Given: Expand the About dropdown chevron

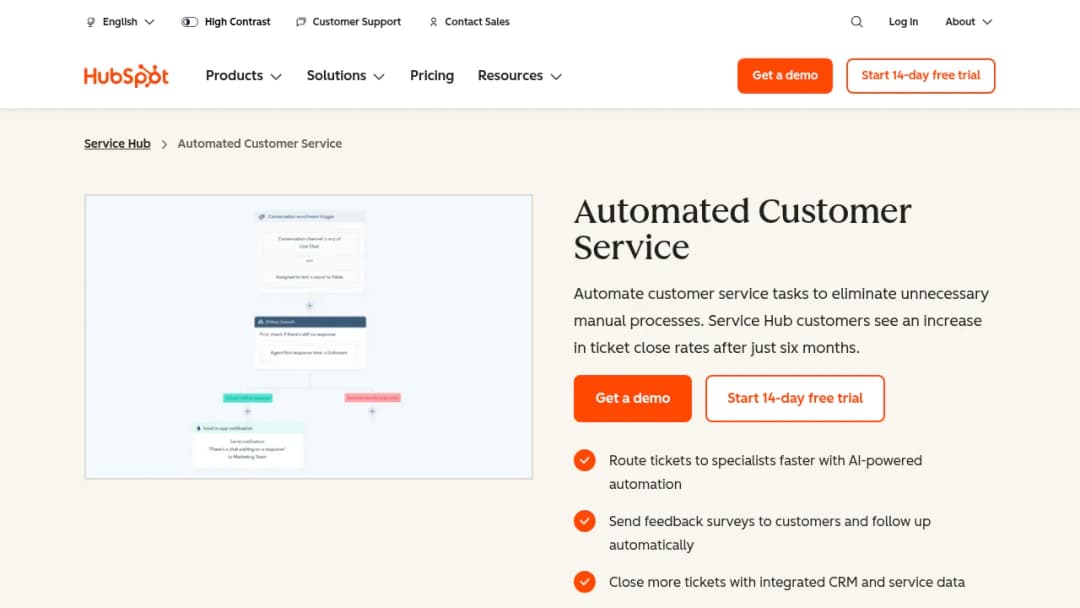Looking at the screenshot, I should (x=987, y=22).
